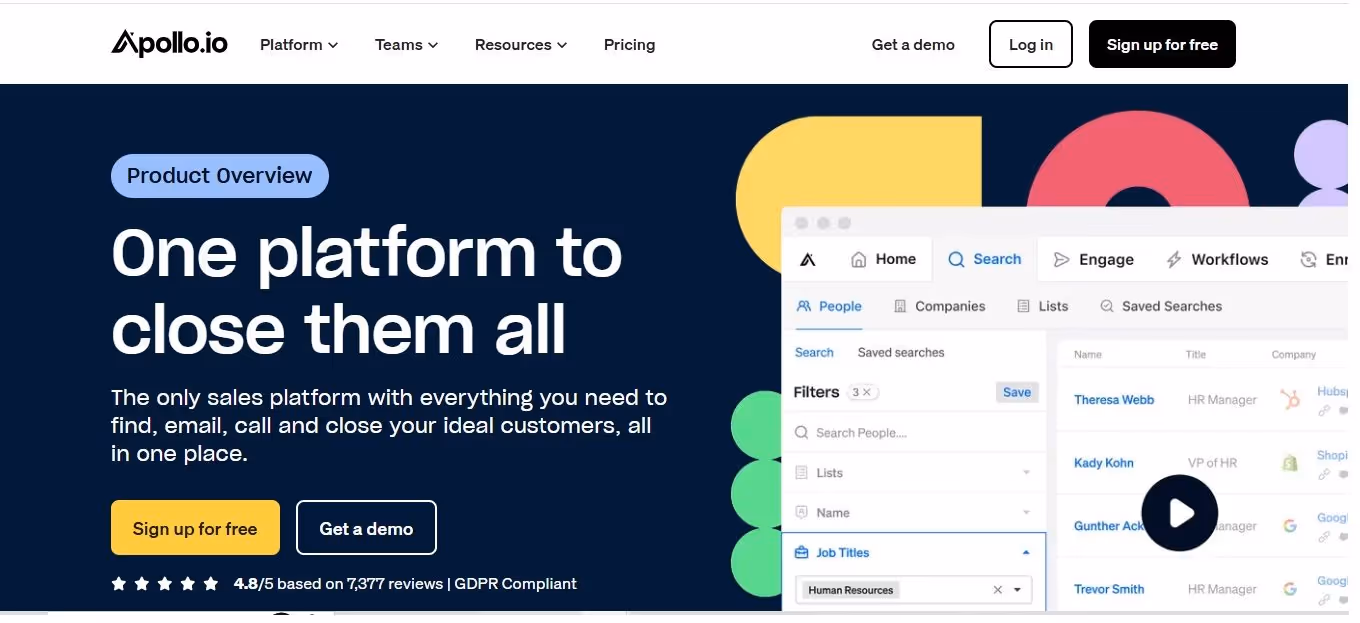Open Search via the magnifier nav icon
This screenshot has width=1360, height=623.
pyautogui.click(x=957, y=258)
